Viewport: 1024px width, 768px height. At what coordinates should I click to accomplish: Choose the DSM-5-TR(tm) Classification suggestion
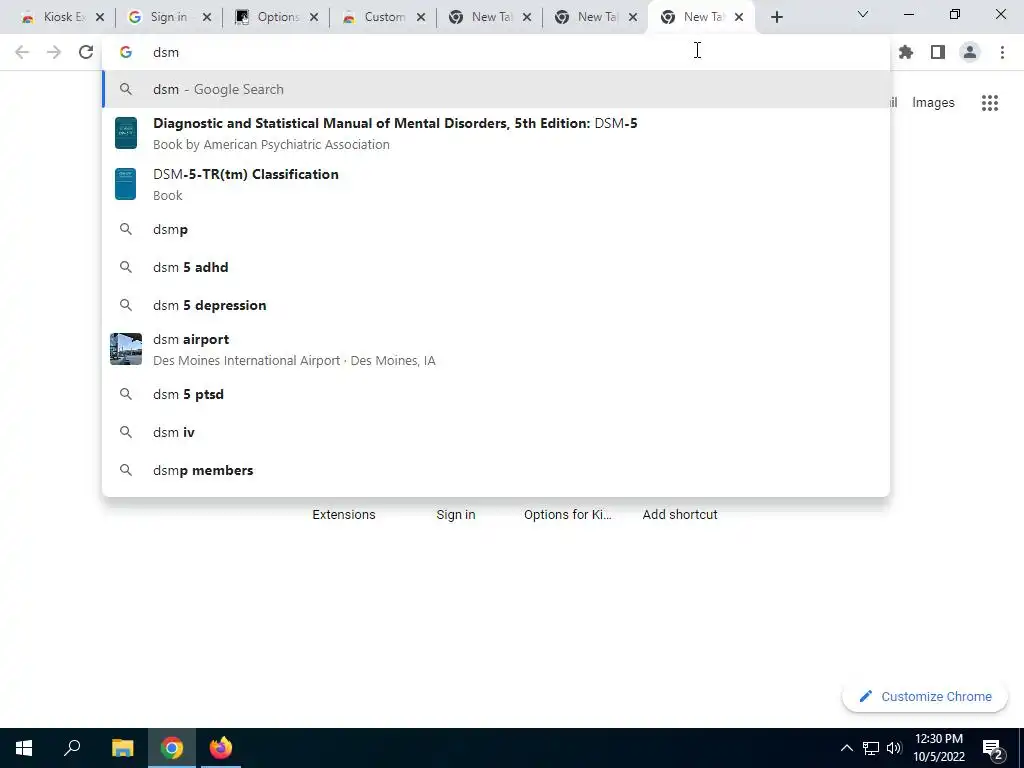496,184
